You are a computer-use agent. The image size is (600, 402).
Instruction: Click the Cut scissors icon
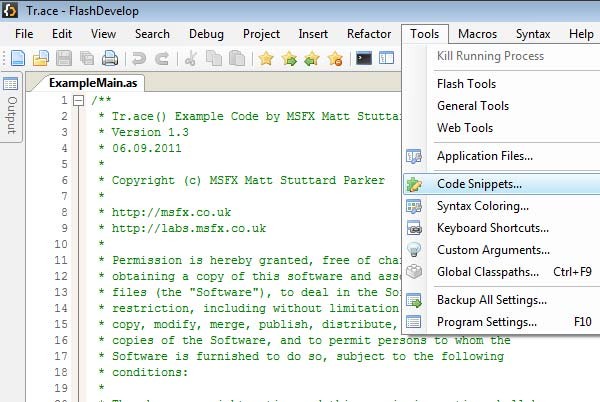tap(191, 59)
